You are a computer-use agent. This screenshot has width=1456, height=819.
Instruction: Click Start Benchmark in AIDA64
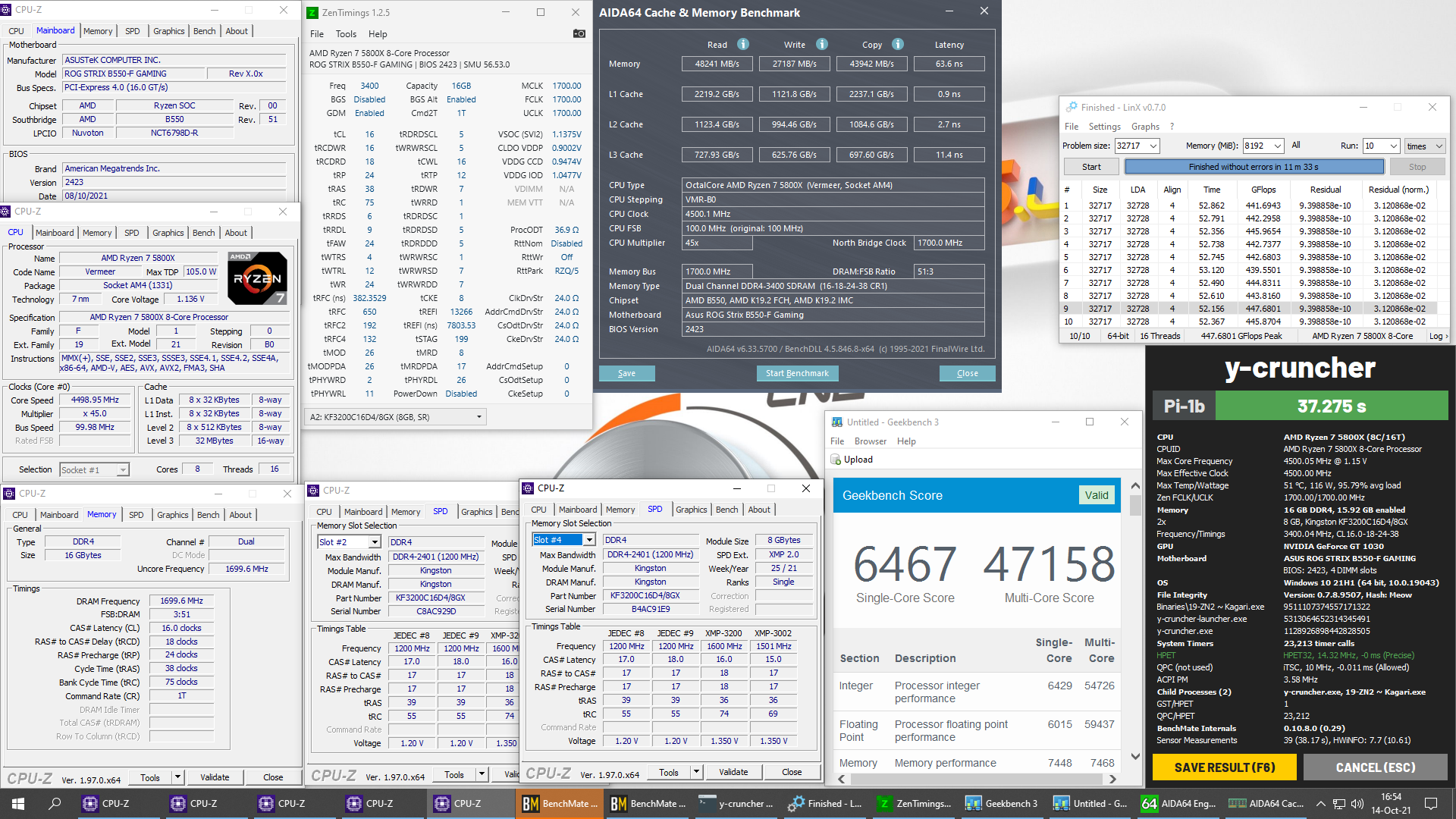tap(797, 373)
